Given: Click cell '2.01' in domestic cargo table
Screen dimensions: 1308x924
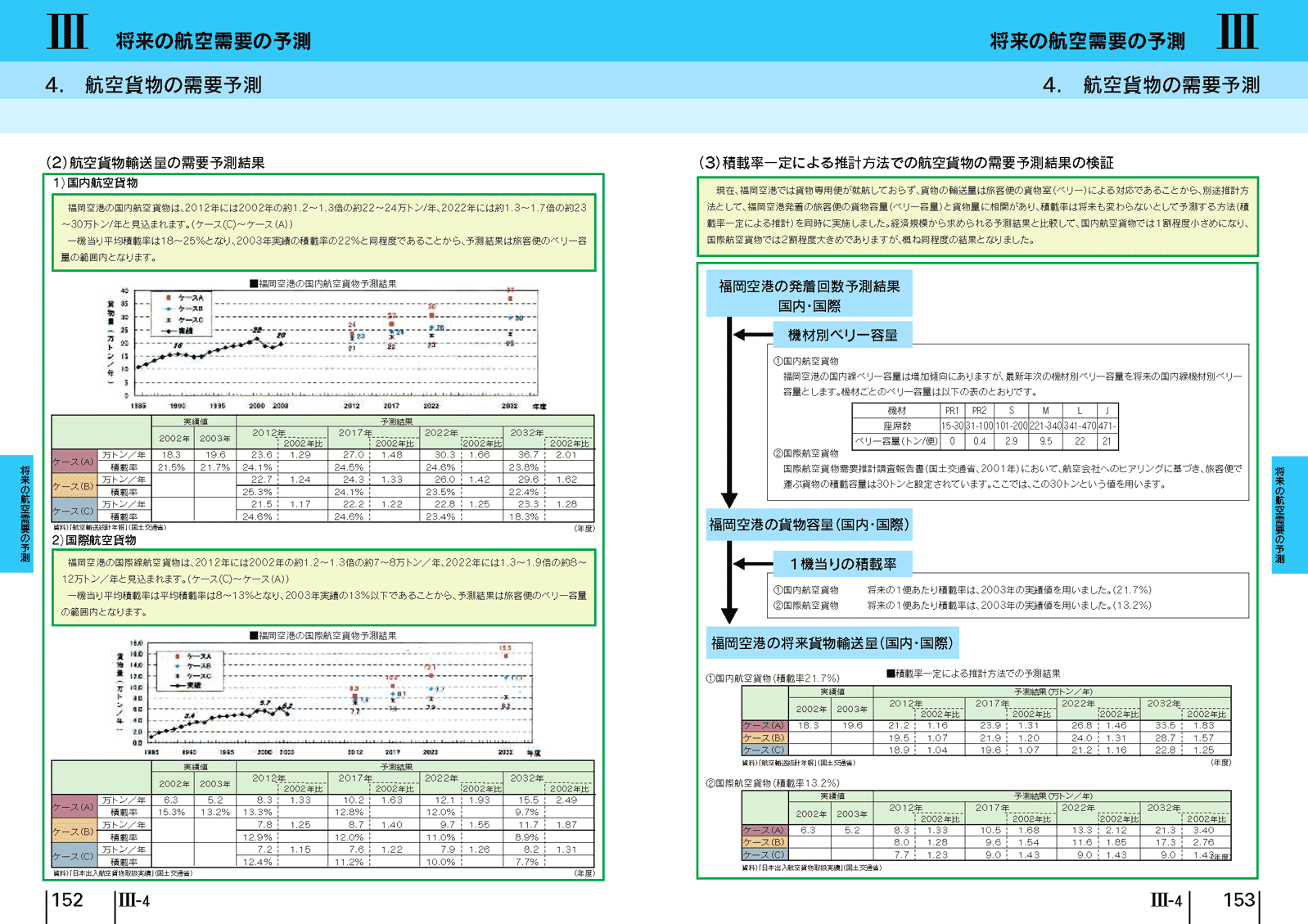Looking at the screenshot, I should click(x=566, y=455).
